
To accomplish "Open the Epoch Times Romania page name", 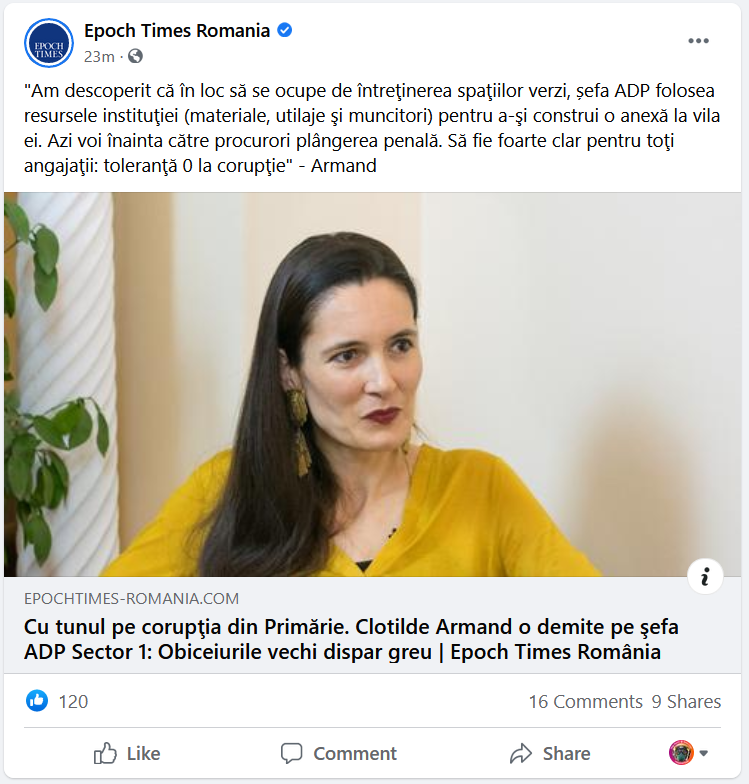I will click(x=177, y=30).
